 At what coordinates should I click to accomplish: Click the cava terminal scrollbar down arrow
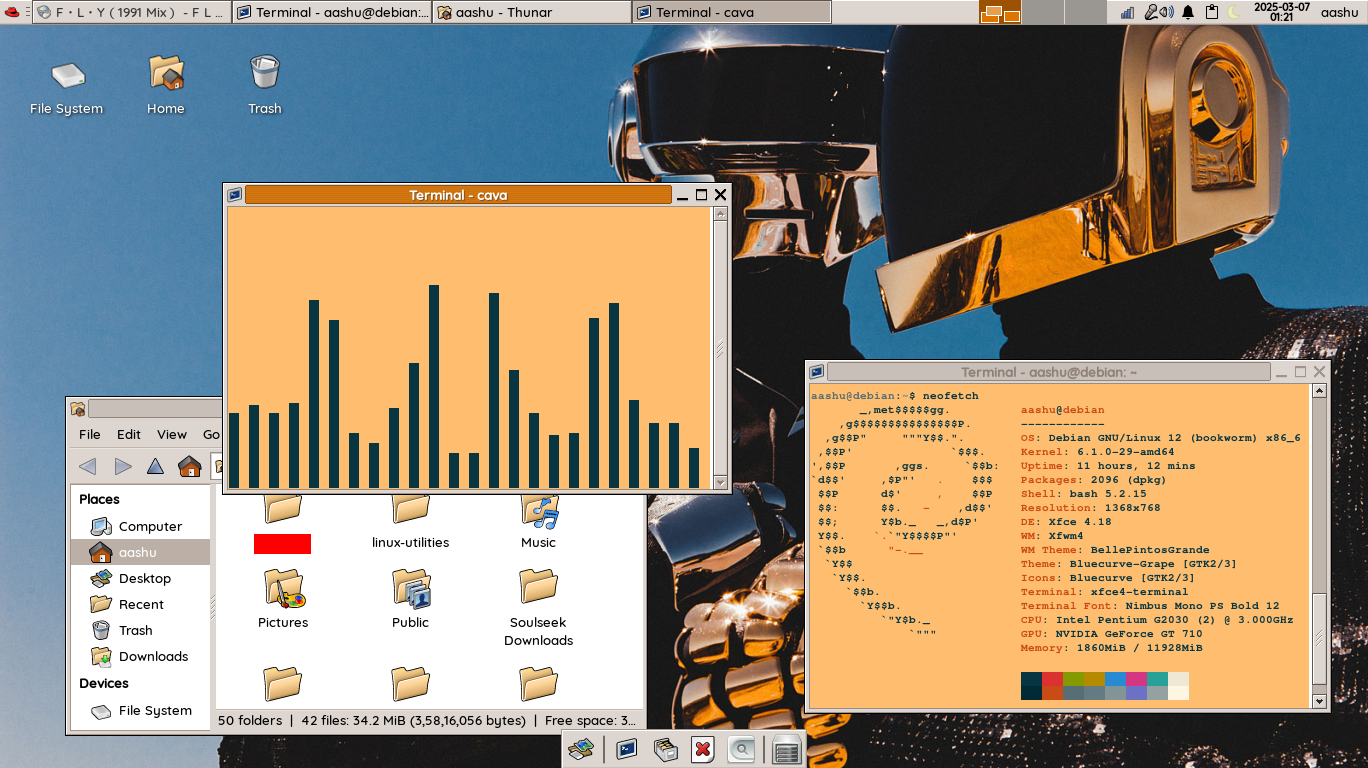pyautogui.click(x=720, y=482)
